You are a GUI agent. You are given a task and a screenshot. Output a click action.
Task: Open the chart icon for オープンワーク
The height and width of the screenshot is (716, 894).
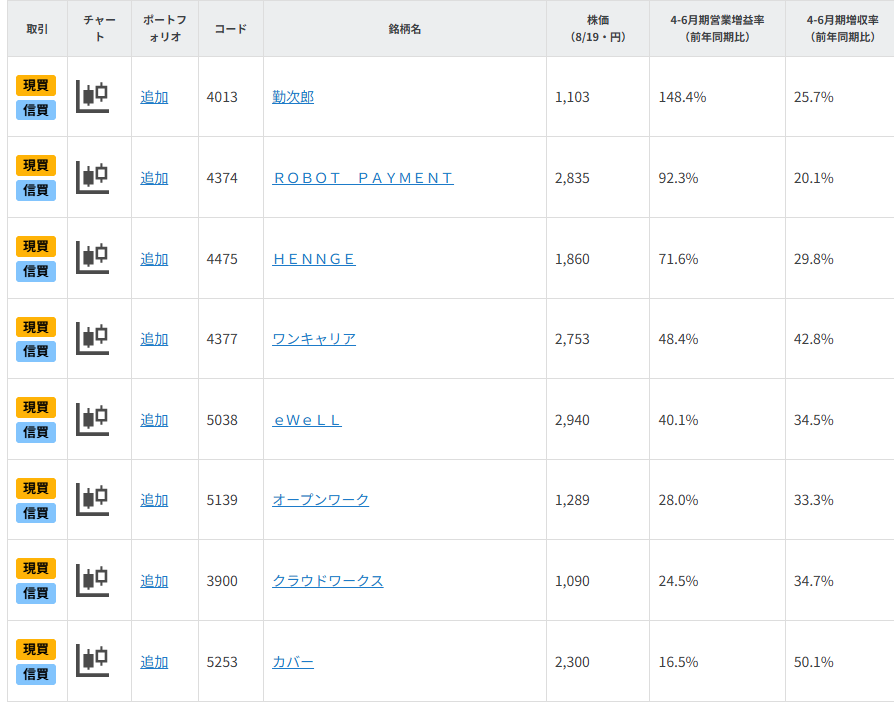[x=92, y=499]
